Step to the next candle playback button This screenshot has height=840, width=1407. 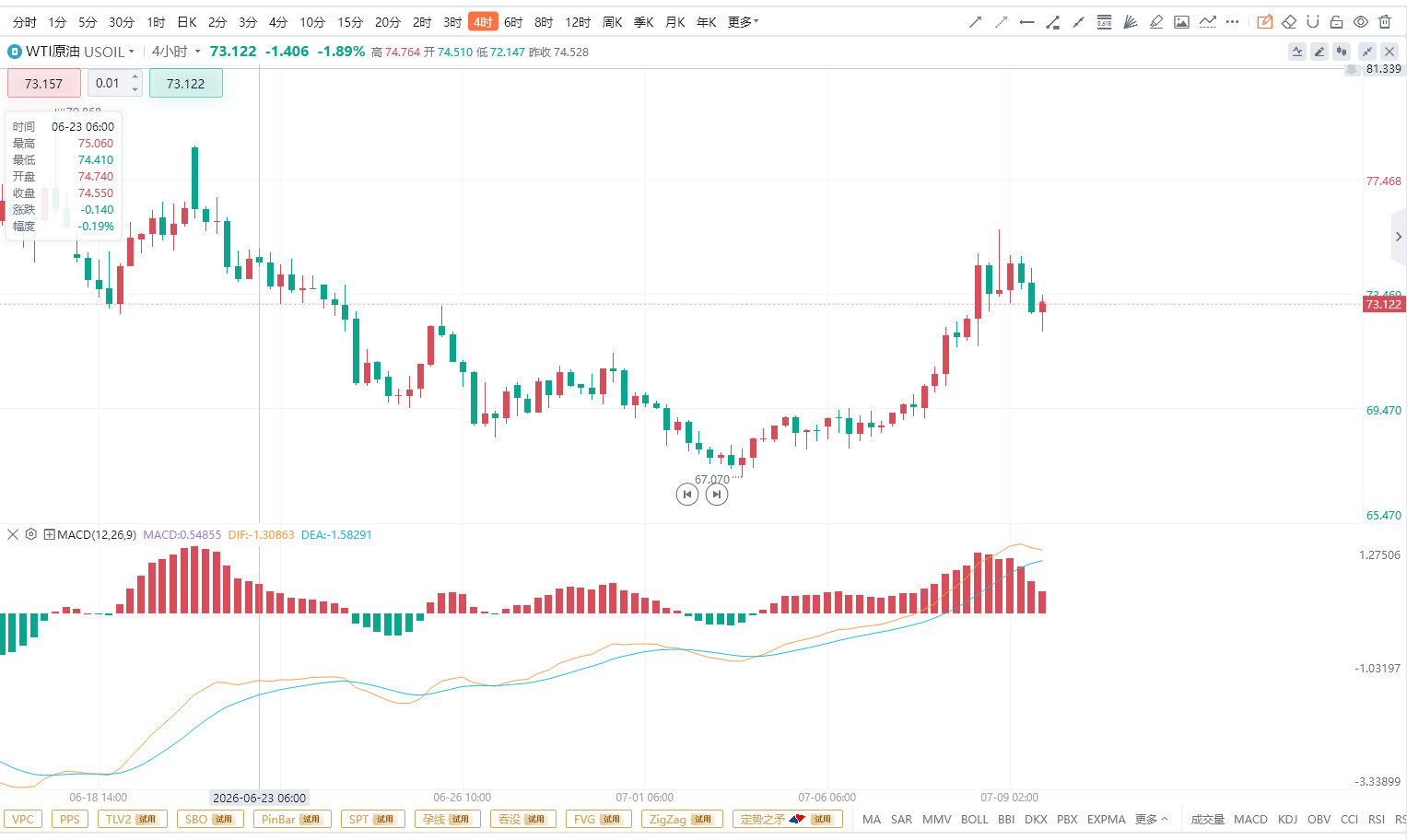pyautogui.click(x=717, y=495)
